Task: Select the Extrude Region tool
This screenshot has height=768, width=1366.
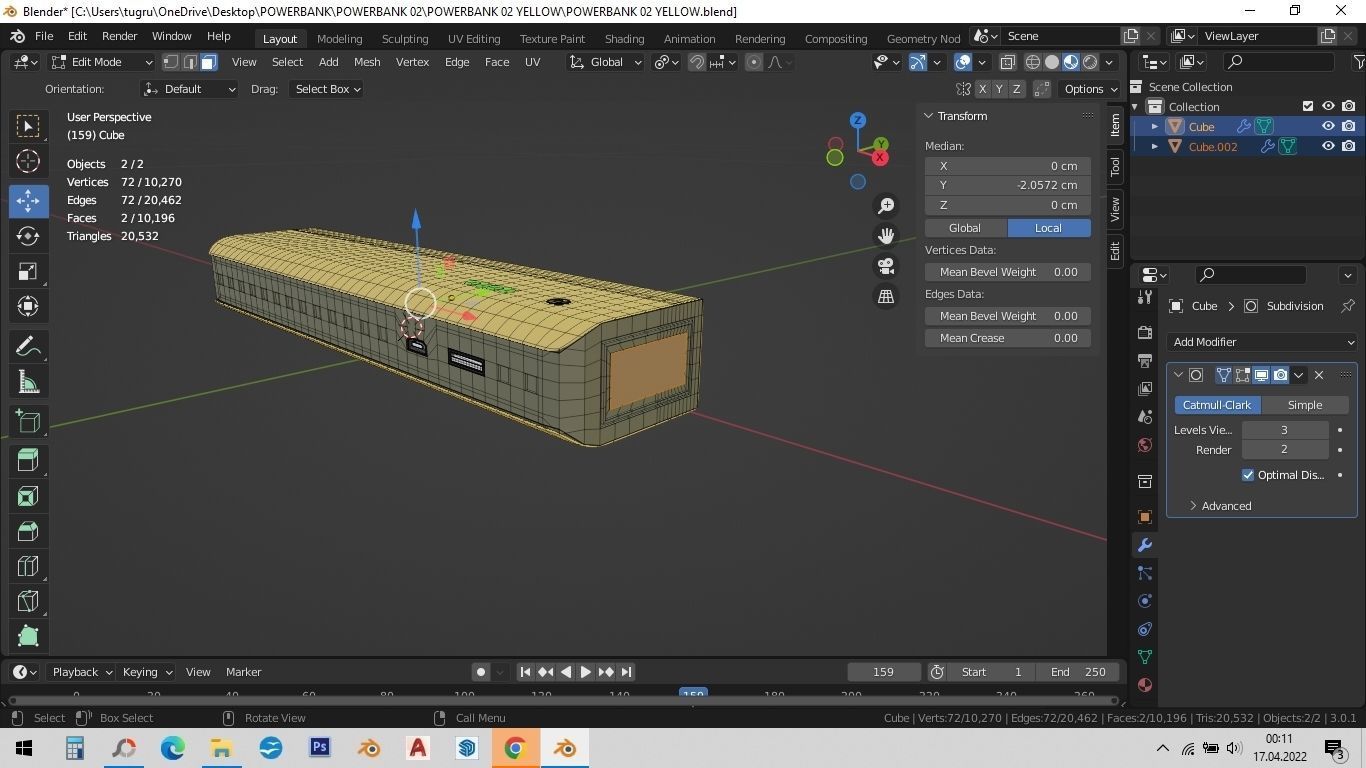Action: pyautogui.click(x=28, y=460)
